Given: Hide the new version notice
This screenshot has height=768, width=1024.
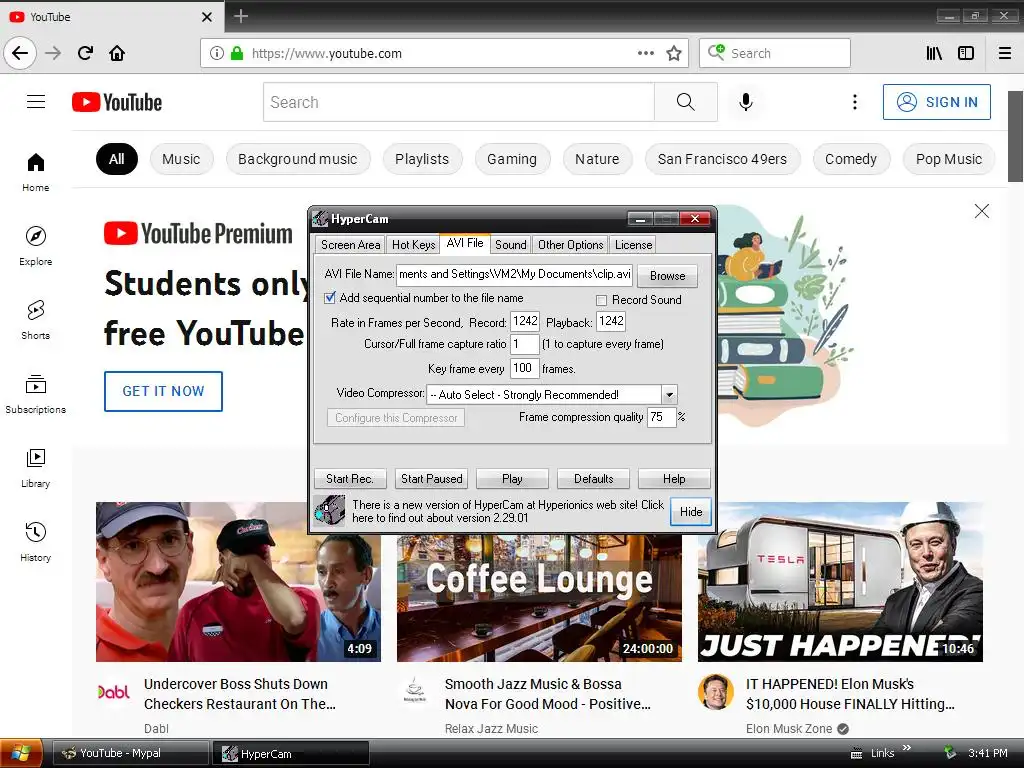Looking at the screenshot, I should point(691,511).
